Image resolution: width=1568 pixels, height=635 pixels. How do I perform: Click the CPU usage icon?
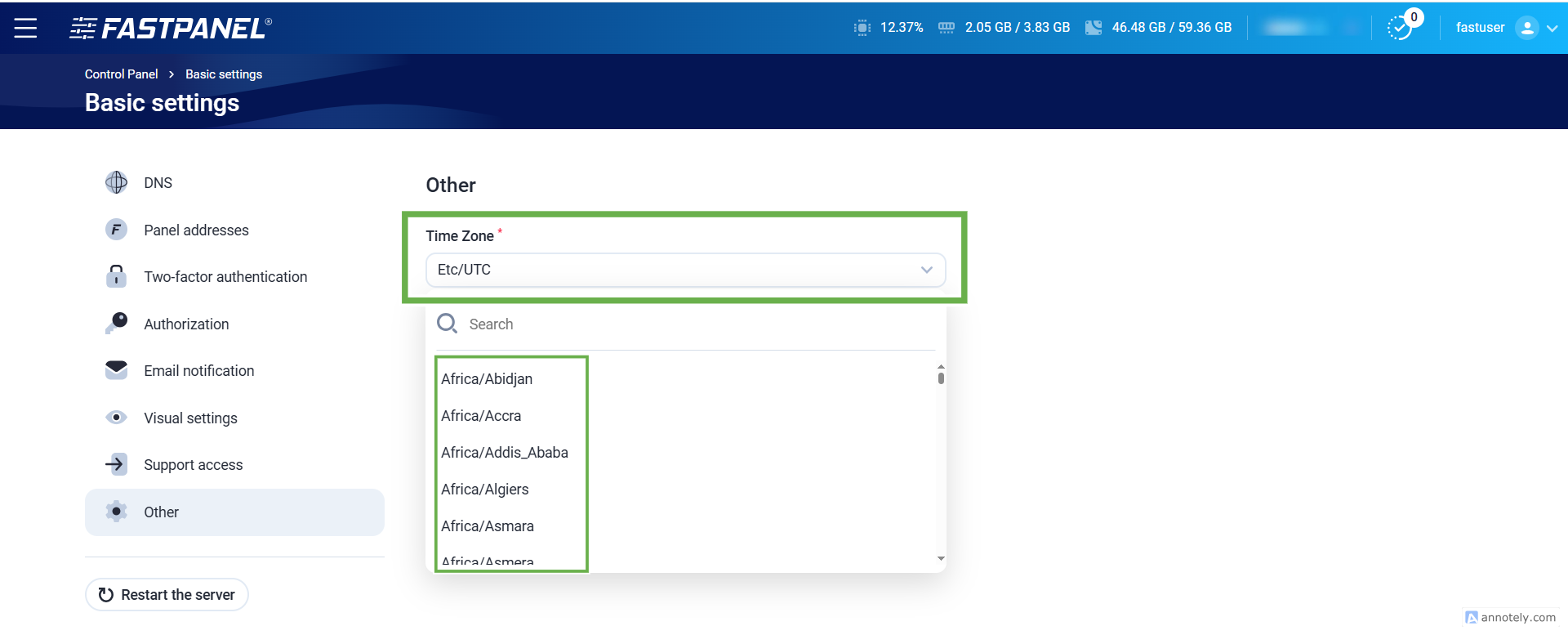click(862, 28)
